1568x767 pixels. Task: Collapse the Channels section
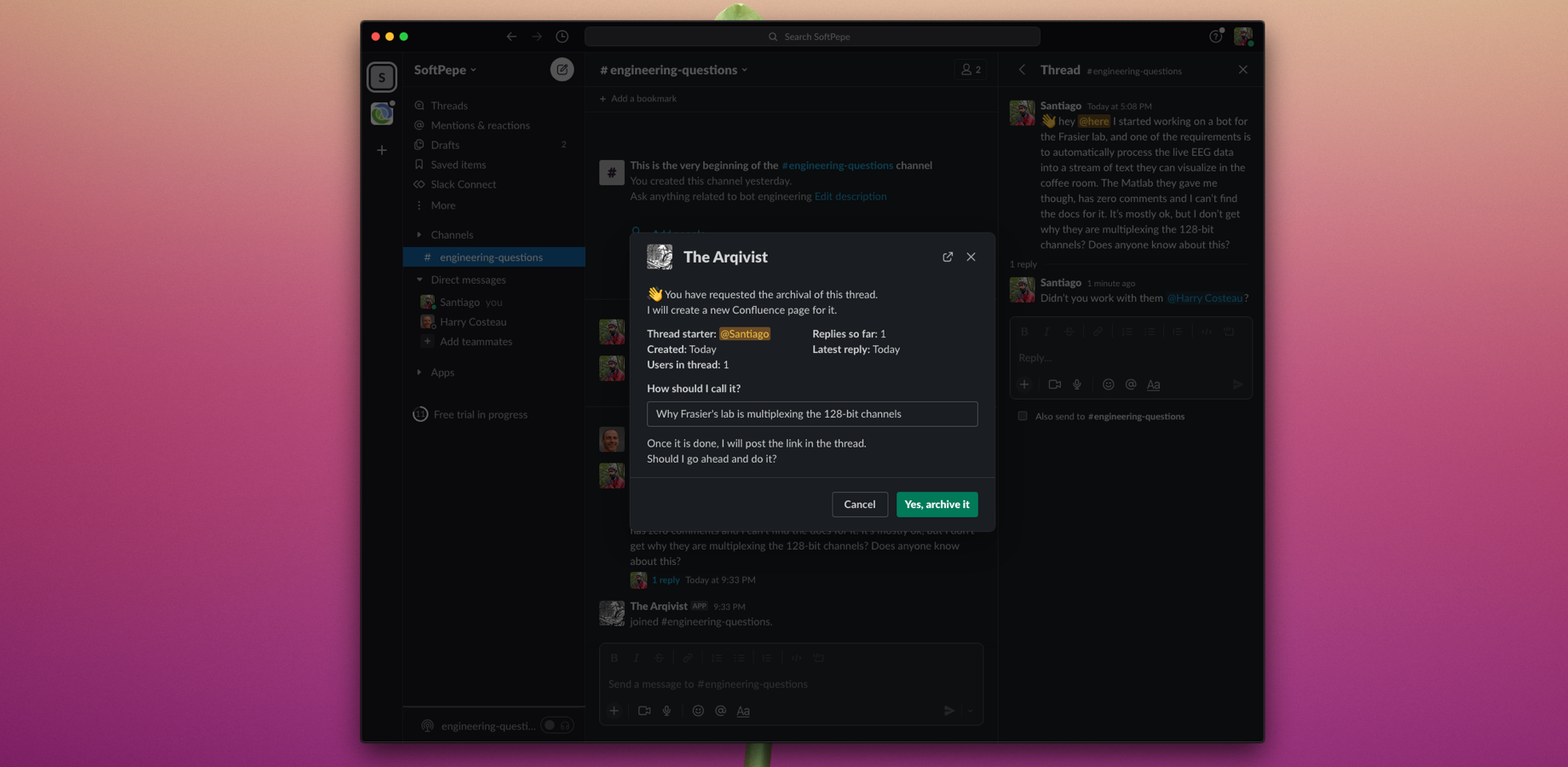point(419,234)
